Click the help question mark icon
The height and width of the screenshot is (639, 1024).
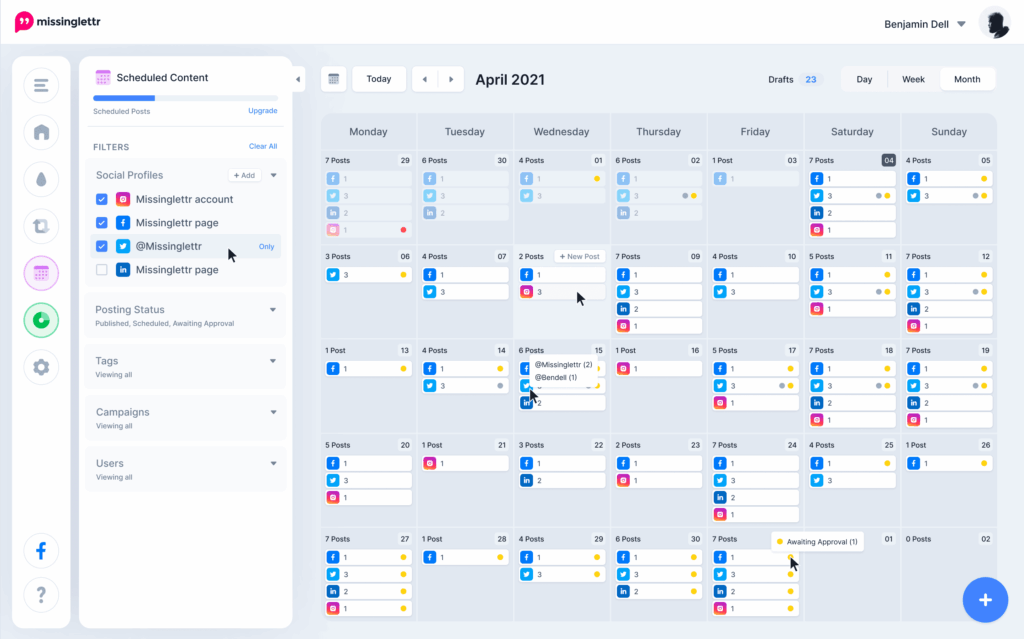(x=41, y=595)
